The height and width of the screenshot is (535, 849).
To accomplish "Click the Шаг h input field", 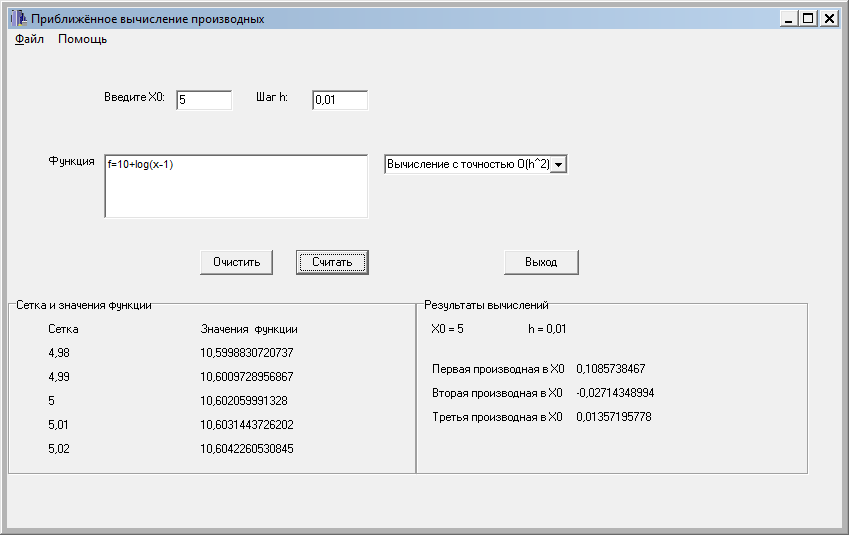I will [340, 100].
